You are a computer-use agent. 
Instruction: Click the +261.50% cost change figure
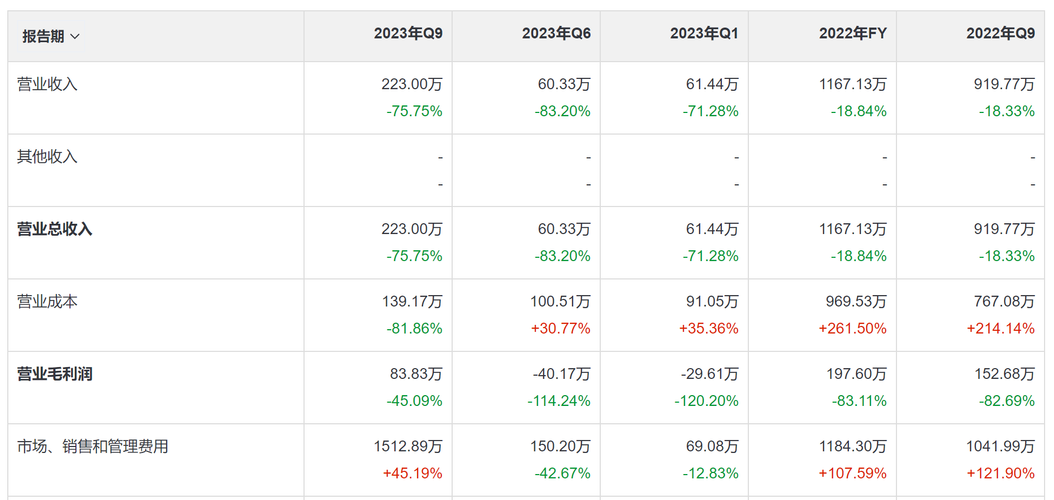coord(852,329)
